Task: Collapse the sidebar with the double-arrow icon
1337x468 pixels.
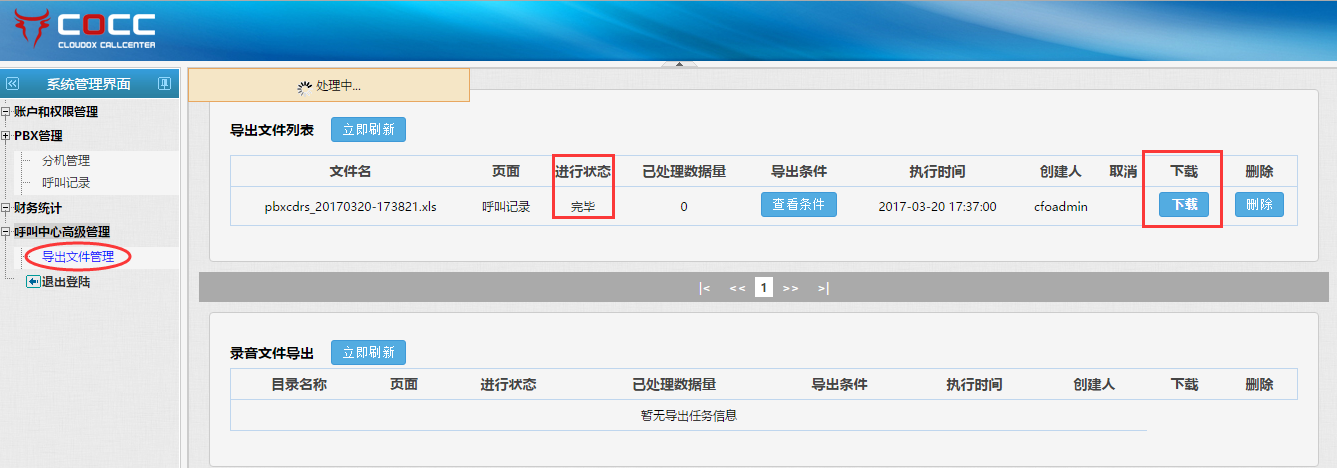Action: pos(13,84)
